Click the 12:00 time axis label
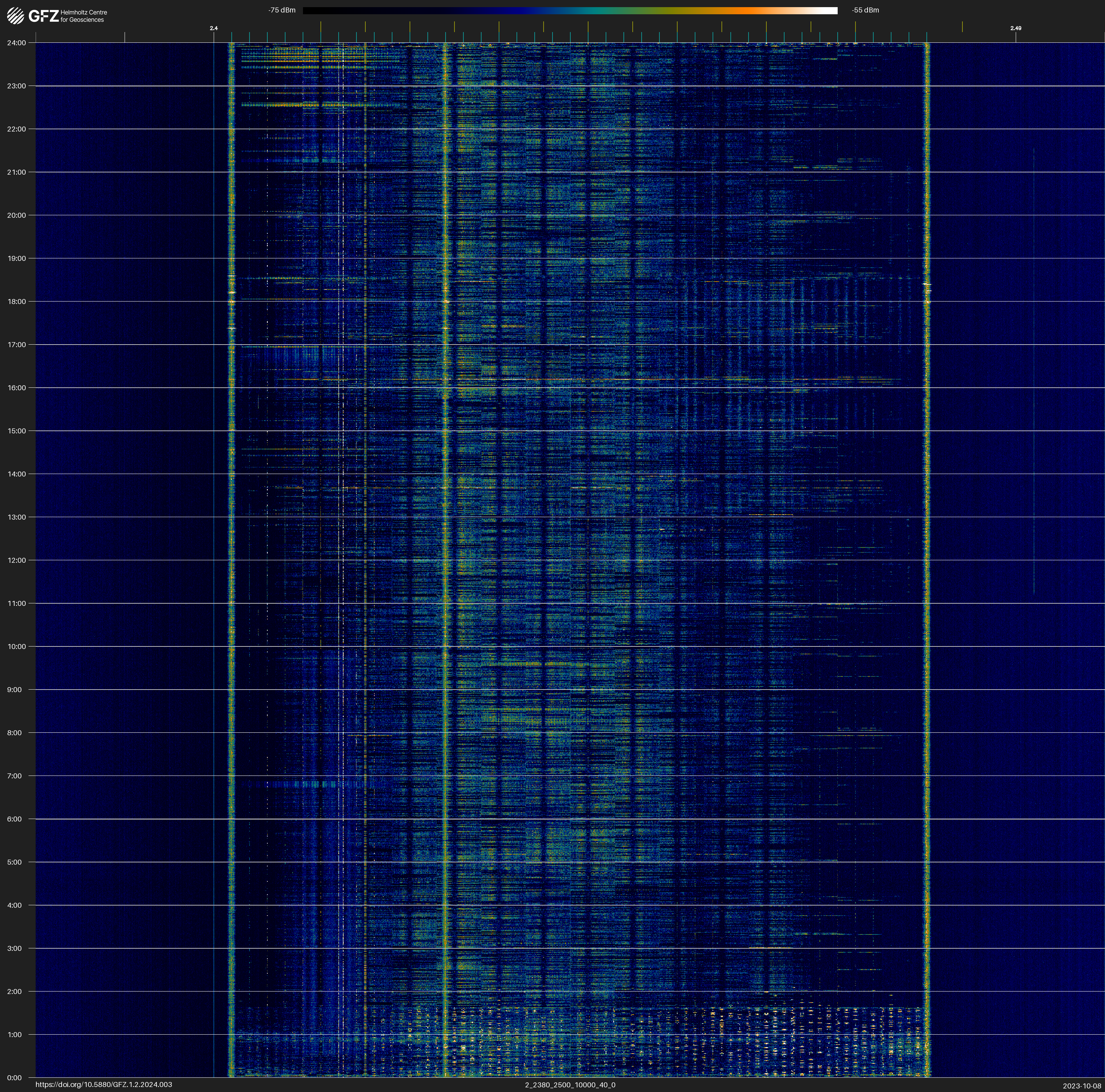The width and height of the screenshot is (1105, 1092). pos(17,560)
